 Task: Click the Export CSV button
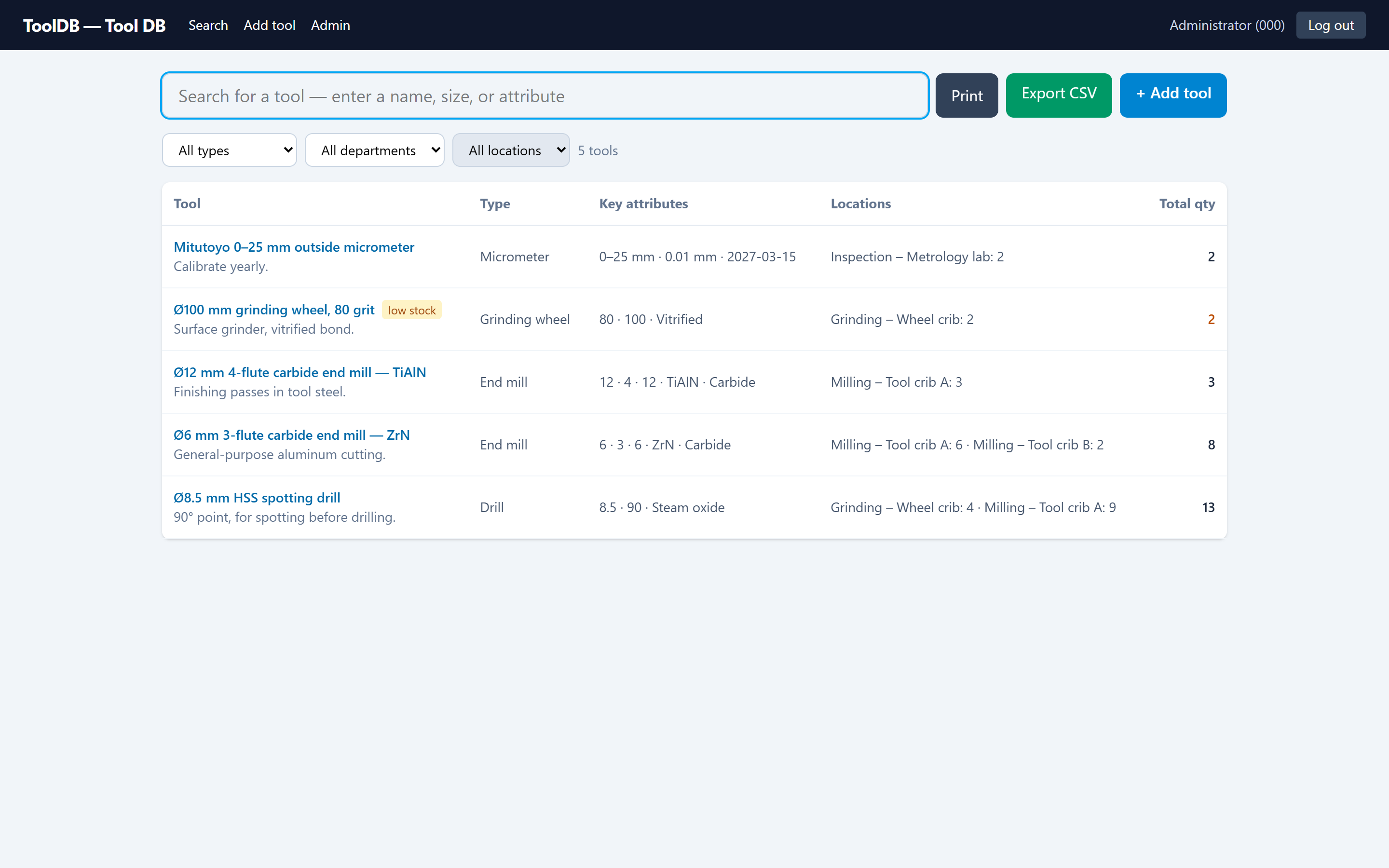[1059, 95]
